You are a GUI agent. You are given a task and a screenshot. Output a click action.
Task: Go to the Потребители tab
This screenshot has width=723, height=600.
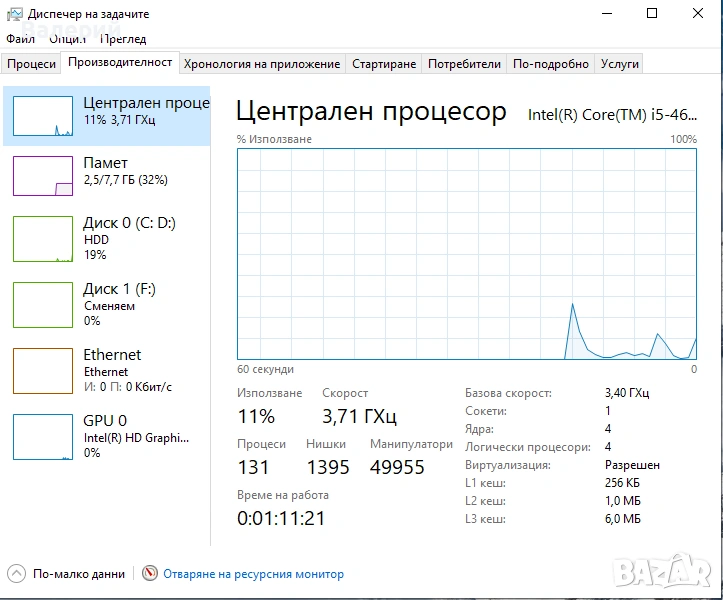click(x=464, y=64)
